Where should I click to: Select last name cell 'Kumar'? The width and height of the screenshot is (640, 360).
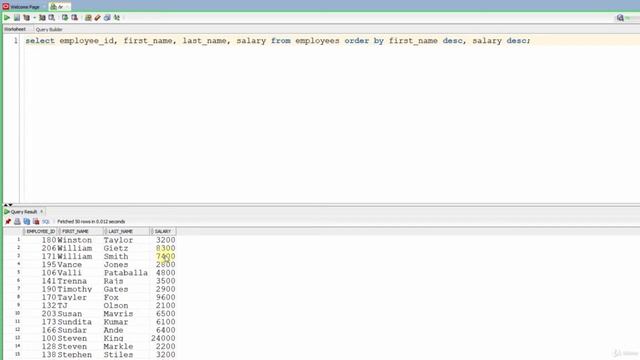[116, 322]
